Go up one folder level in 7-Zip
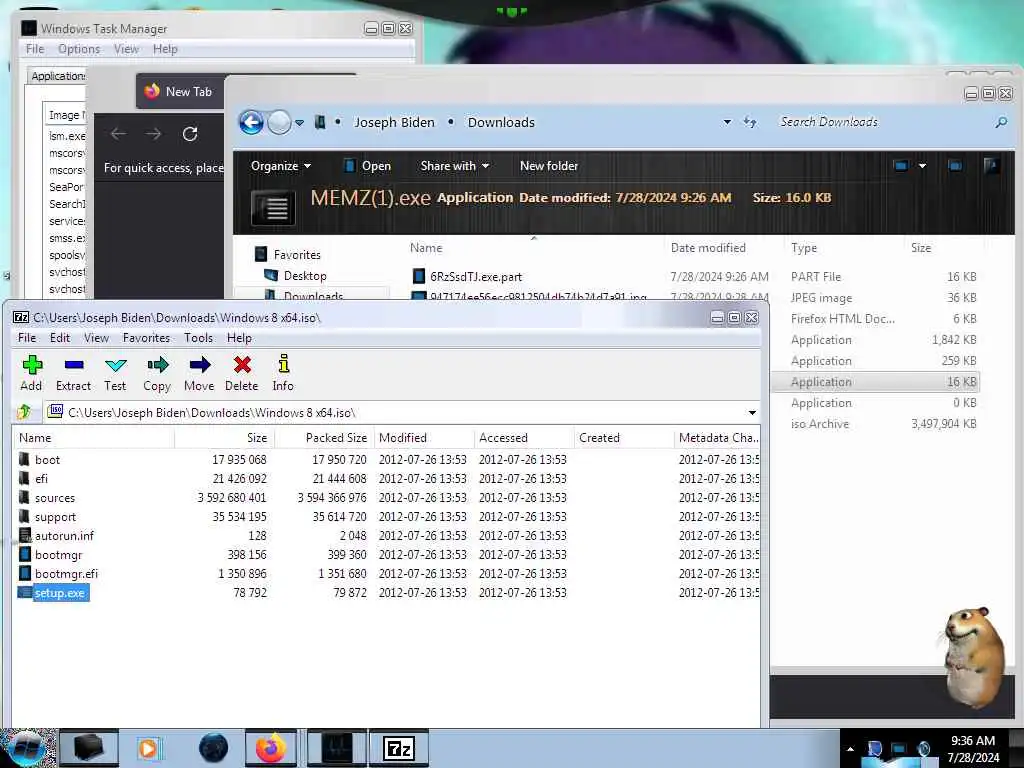 25,412
